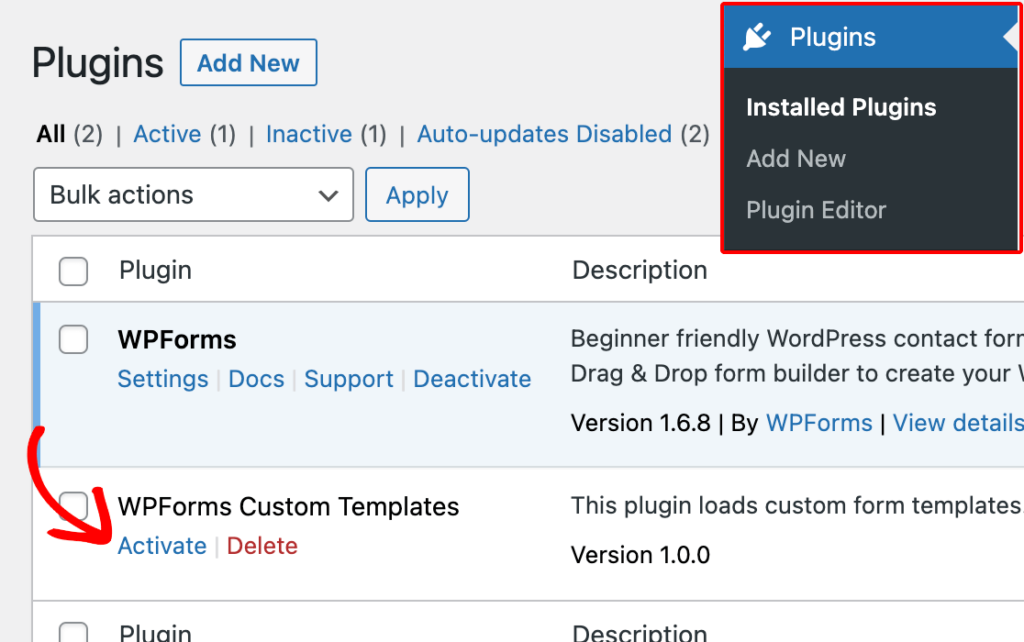
Task: Open Installed Plugins in sidebar menu
Action: click(x=841, y=108)
